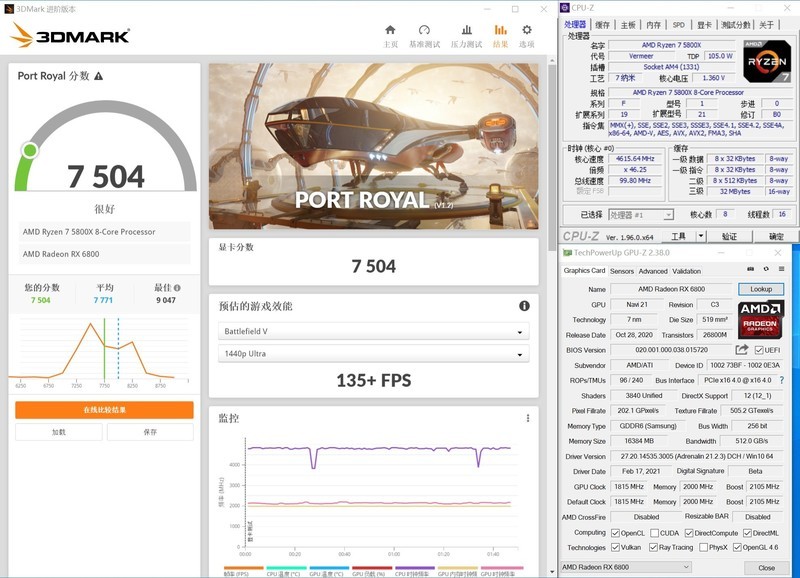The image size is (800, 578).
Task: Click the GPU-Z BIOS export share icon
Action: [x=742, y=350]
